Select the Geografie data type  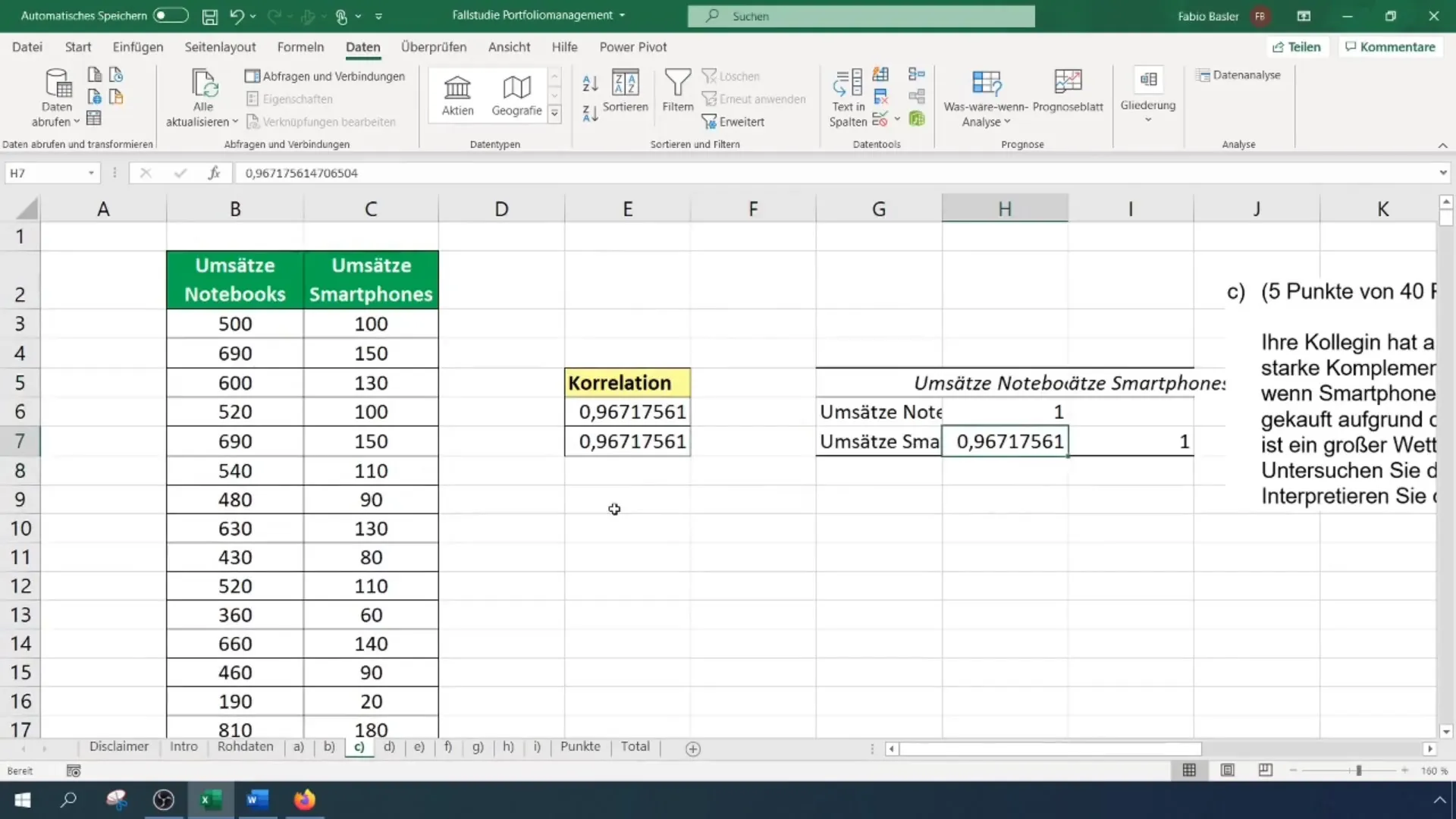pos(516,96)
